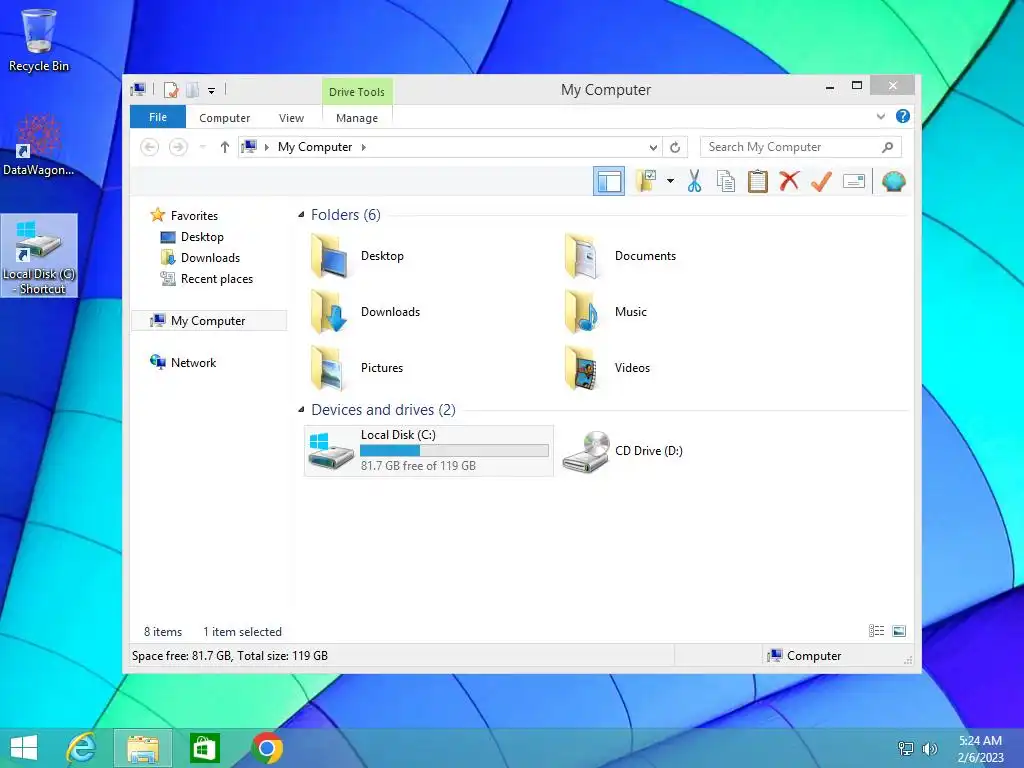The width and height of the screenshot is (1024, 768).
Task: Open the Windows Start button
Action: point(24,748)
